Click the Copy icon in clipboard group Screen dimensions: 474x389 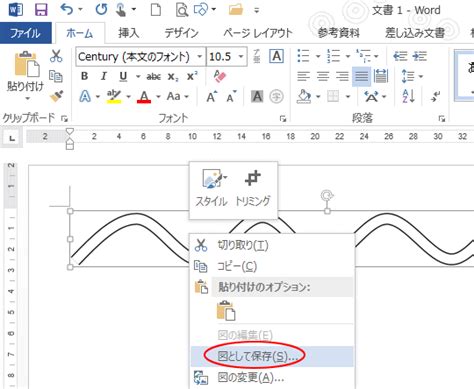coord(56,76)
